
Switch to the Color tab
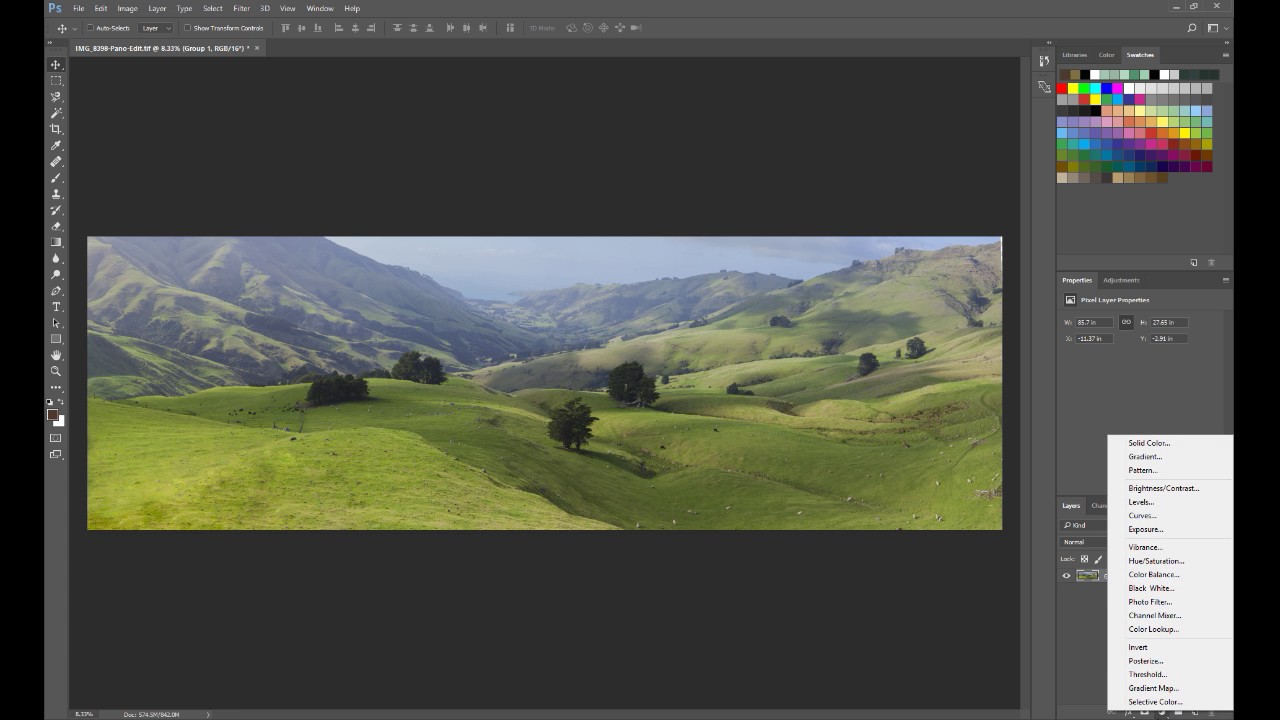tap(1106, 55)
